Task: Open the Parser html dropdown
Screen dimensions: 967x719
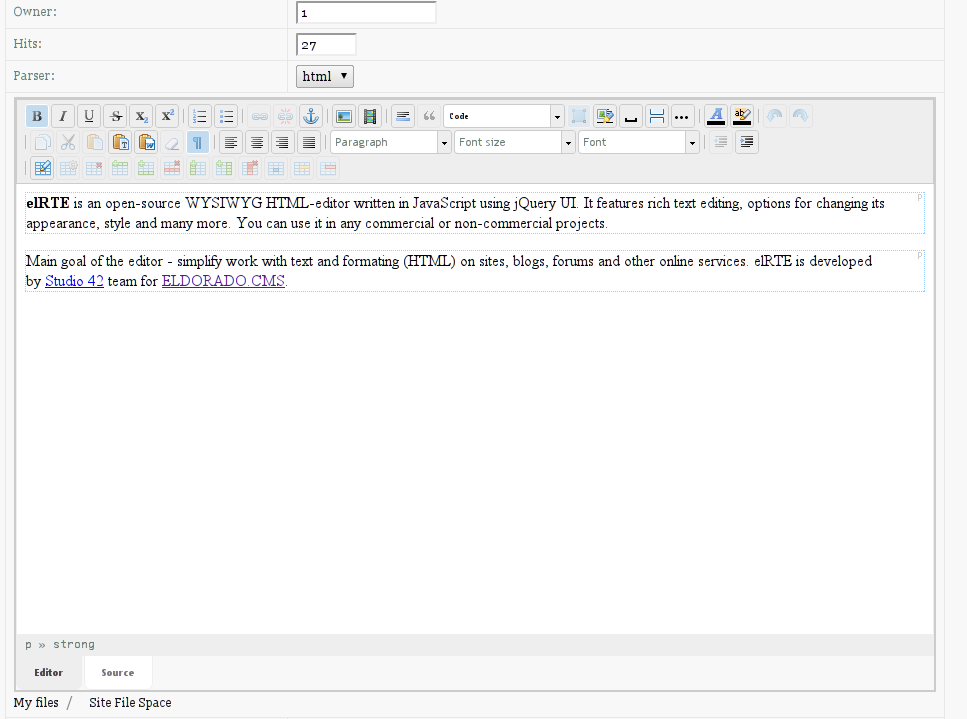Action: coord(325,76)
